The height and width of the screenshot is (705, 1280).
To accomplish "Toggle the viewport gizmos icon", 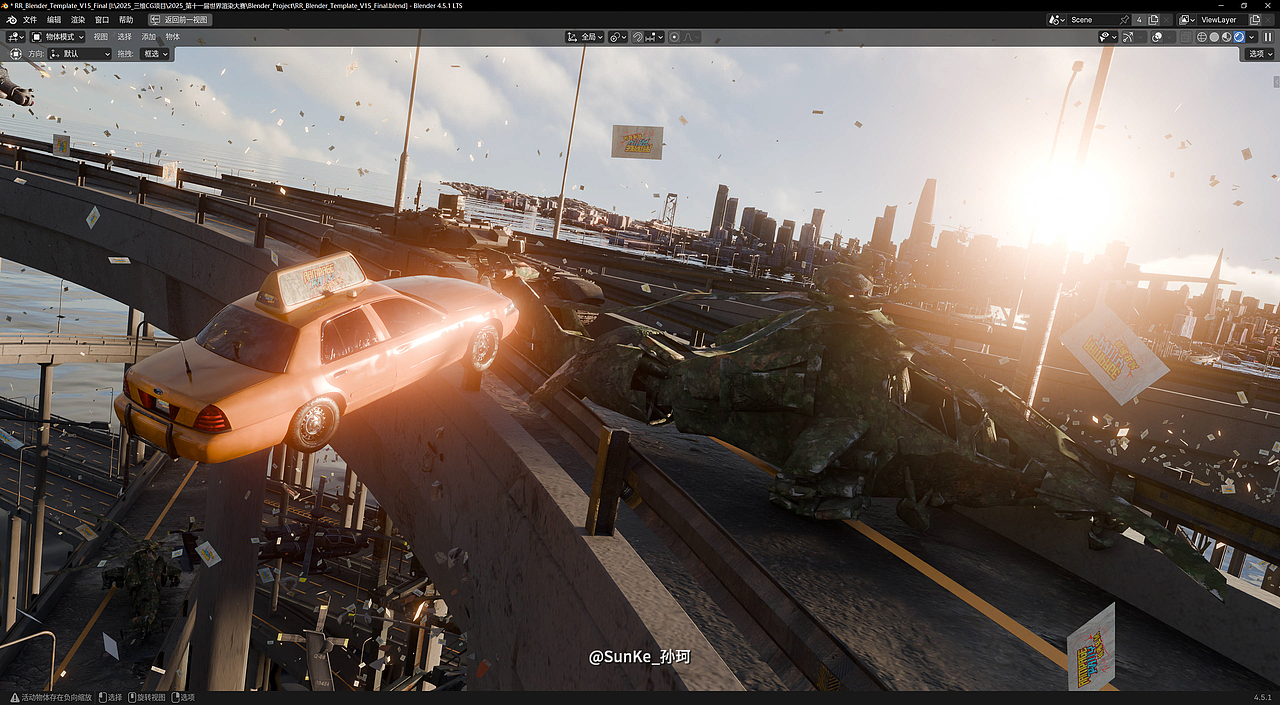I will [1128, 37].
